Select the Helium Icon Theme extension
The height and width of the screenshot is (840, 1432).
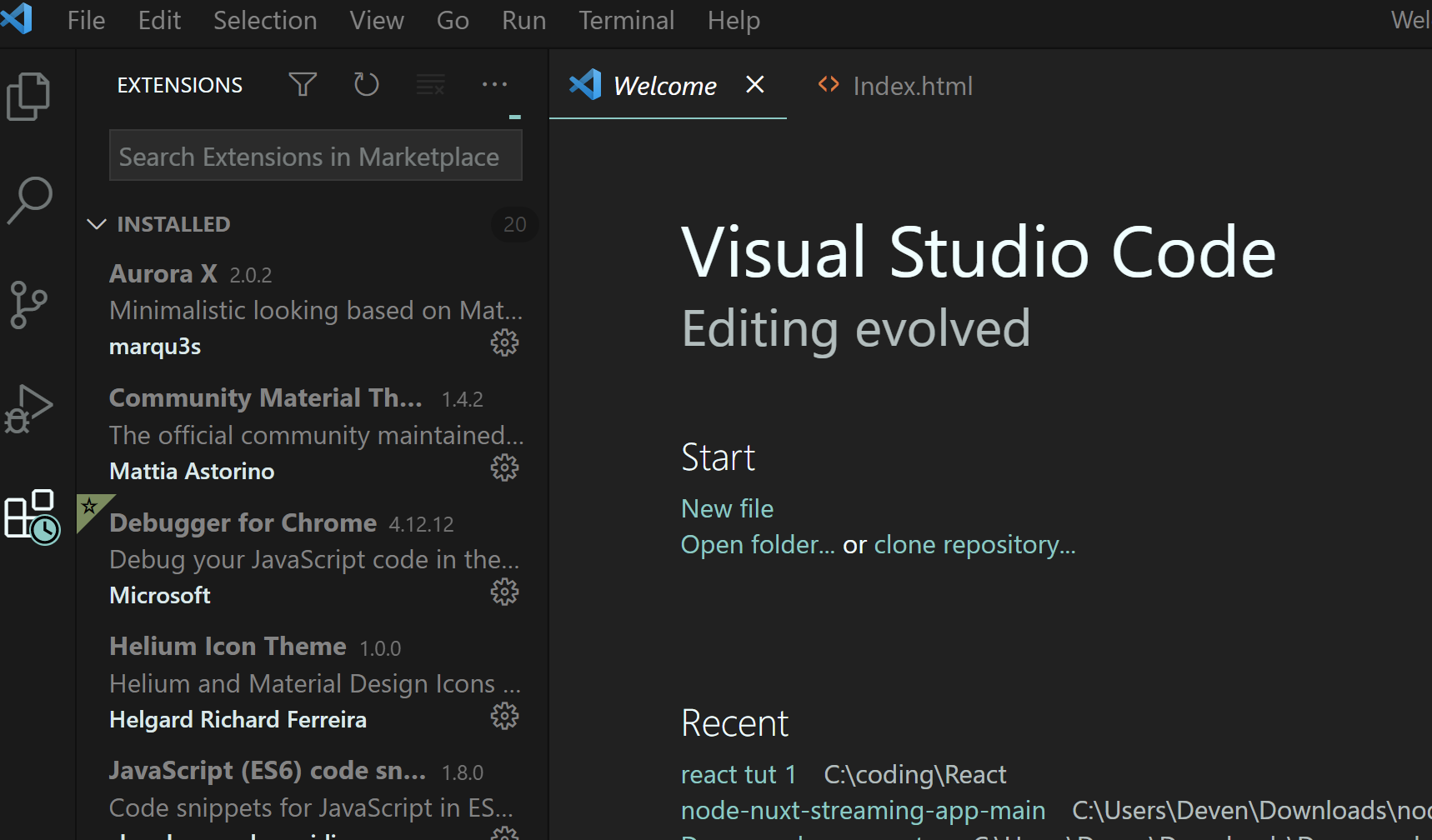(x=313, y=682)
